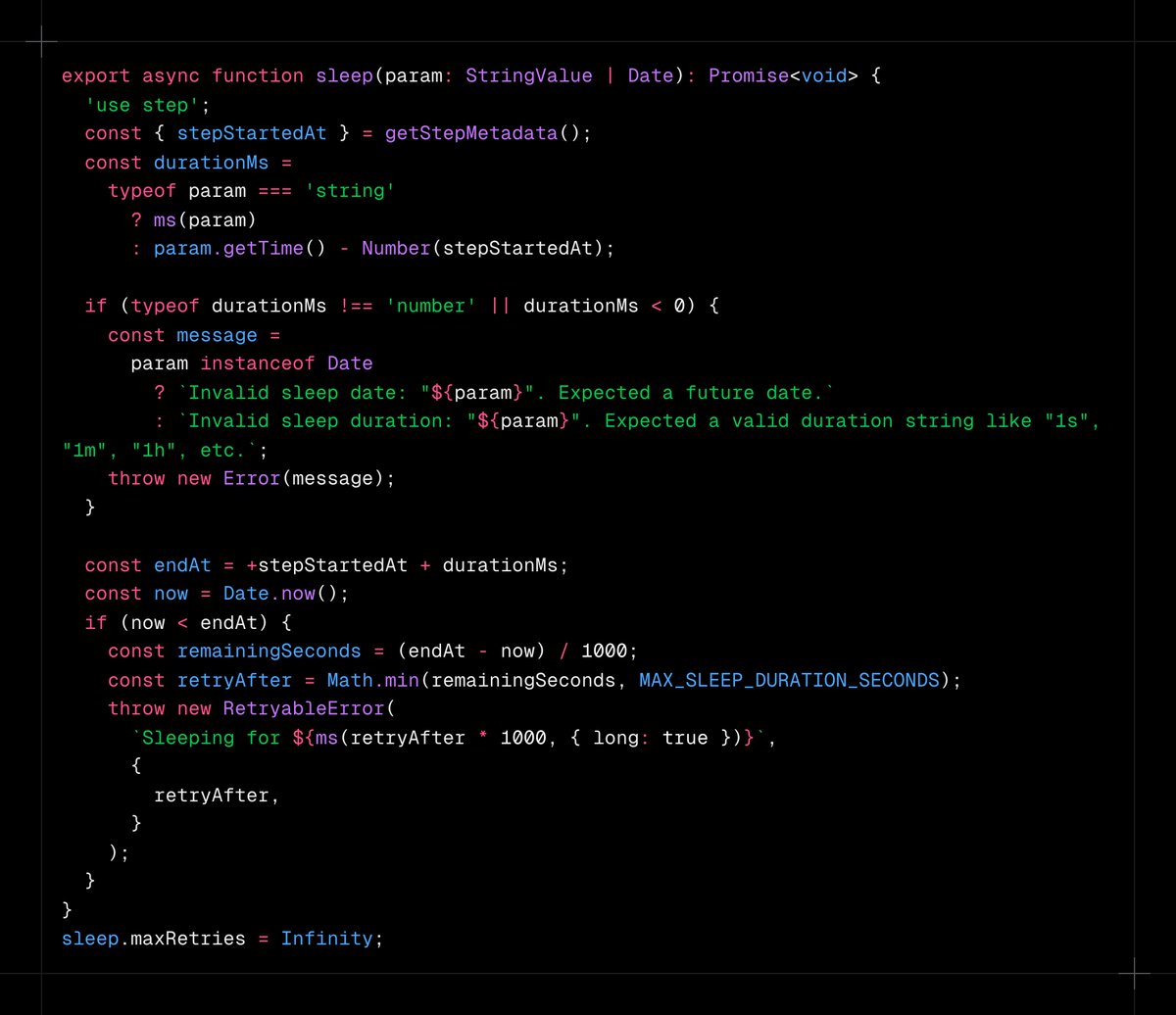The image size is (1176, 1015).
Task: Click the 'void' type argument
Action: (824, 75)
